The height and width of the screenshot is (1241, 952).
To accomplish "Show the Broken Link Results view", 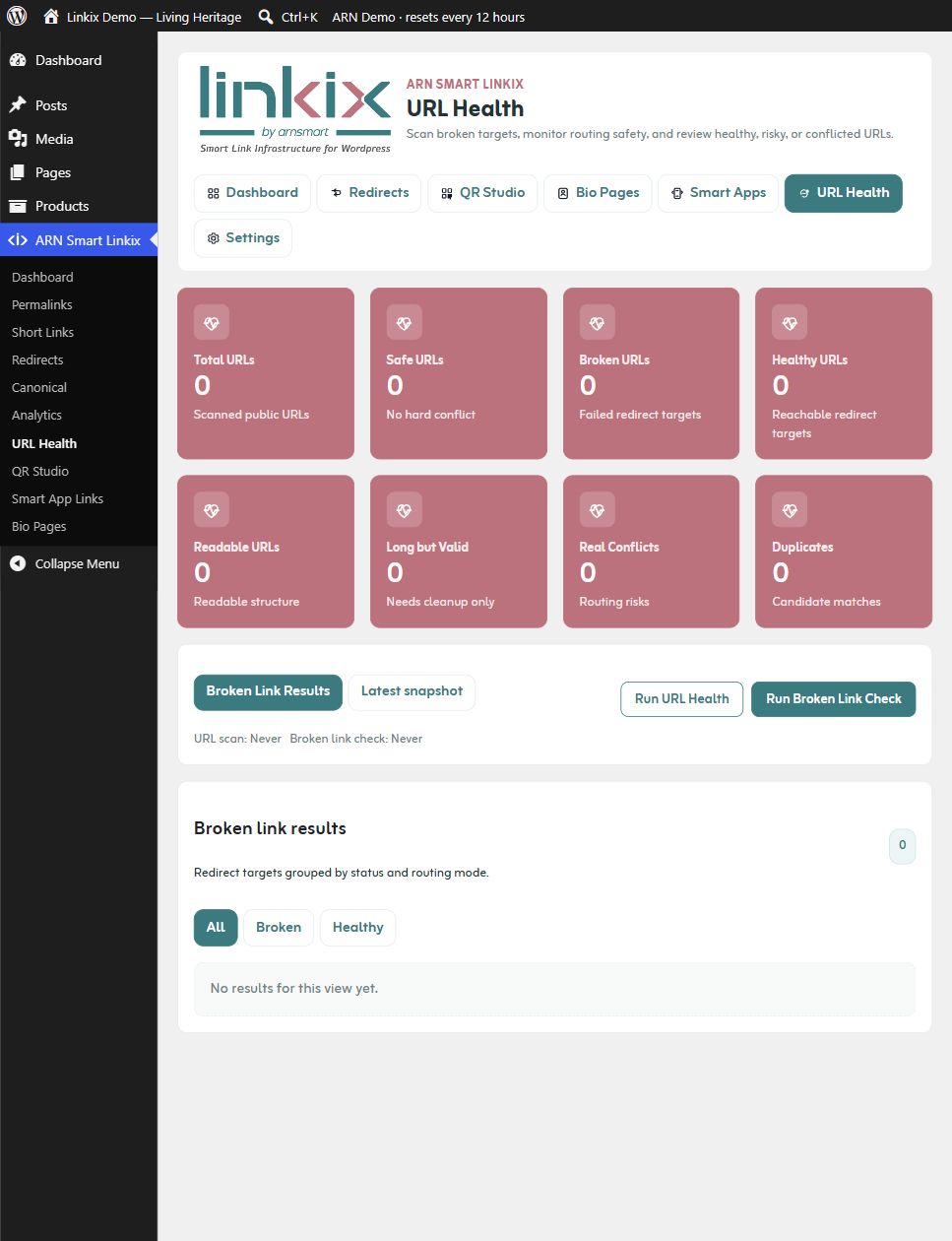I will pos(268,691).
